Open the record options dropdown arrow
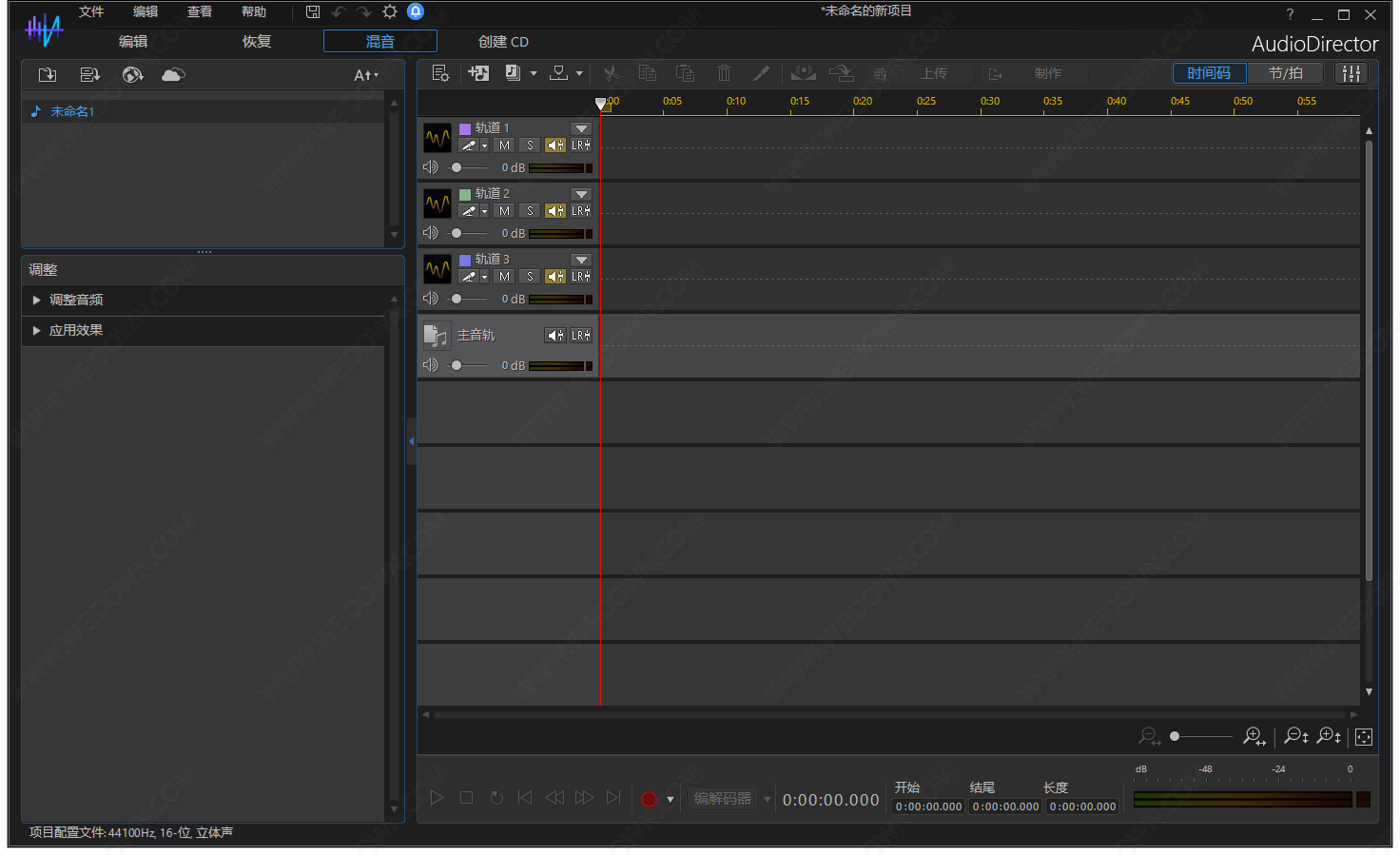Viewport: 1400px width, 855px height. pyautogui.click(x=671, y=800)
